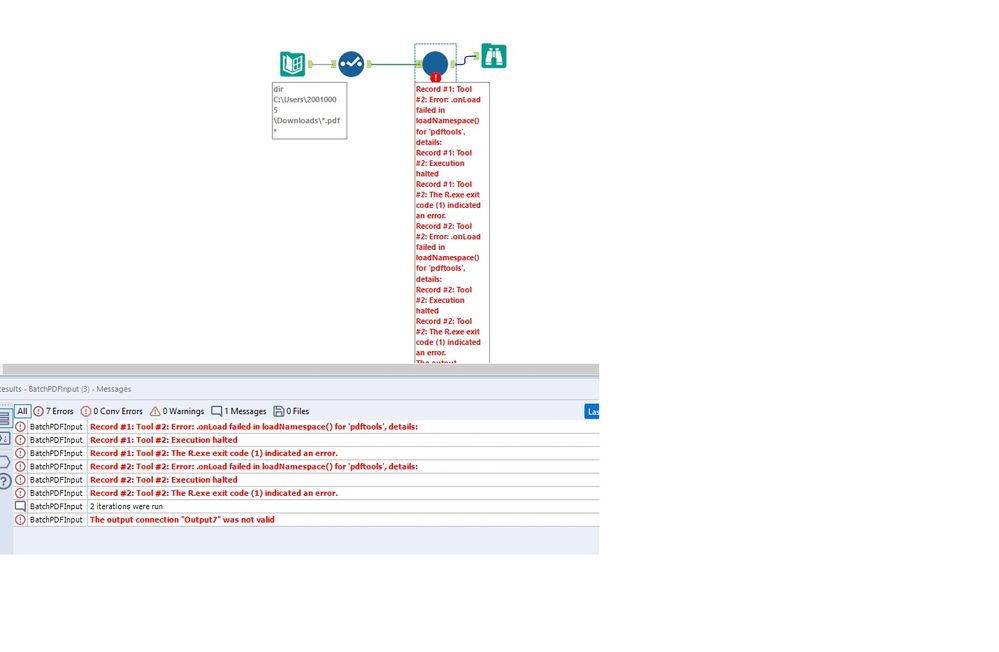Click error icon of Output7 not valid row
999x652 pixels.
(20, 519)
